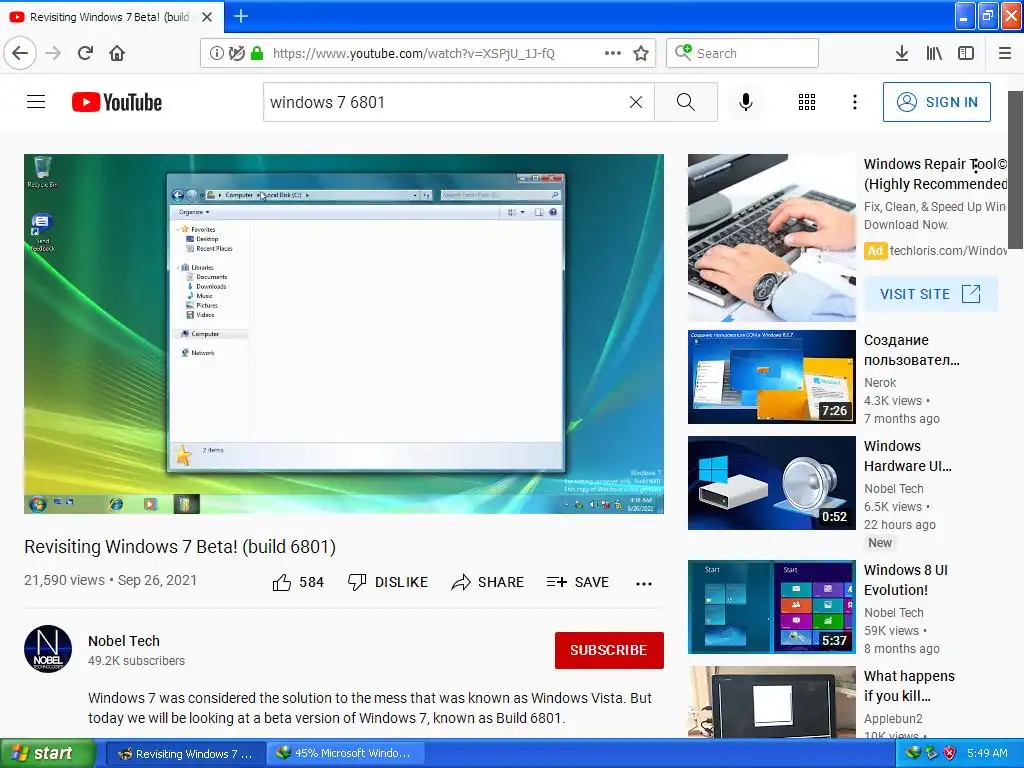Click the address bar URL
Viewport: 1024px width, 768px height.
[x=413, y=53]
